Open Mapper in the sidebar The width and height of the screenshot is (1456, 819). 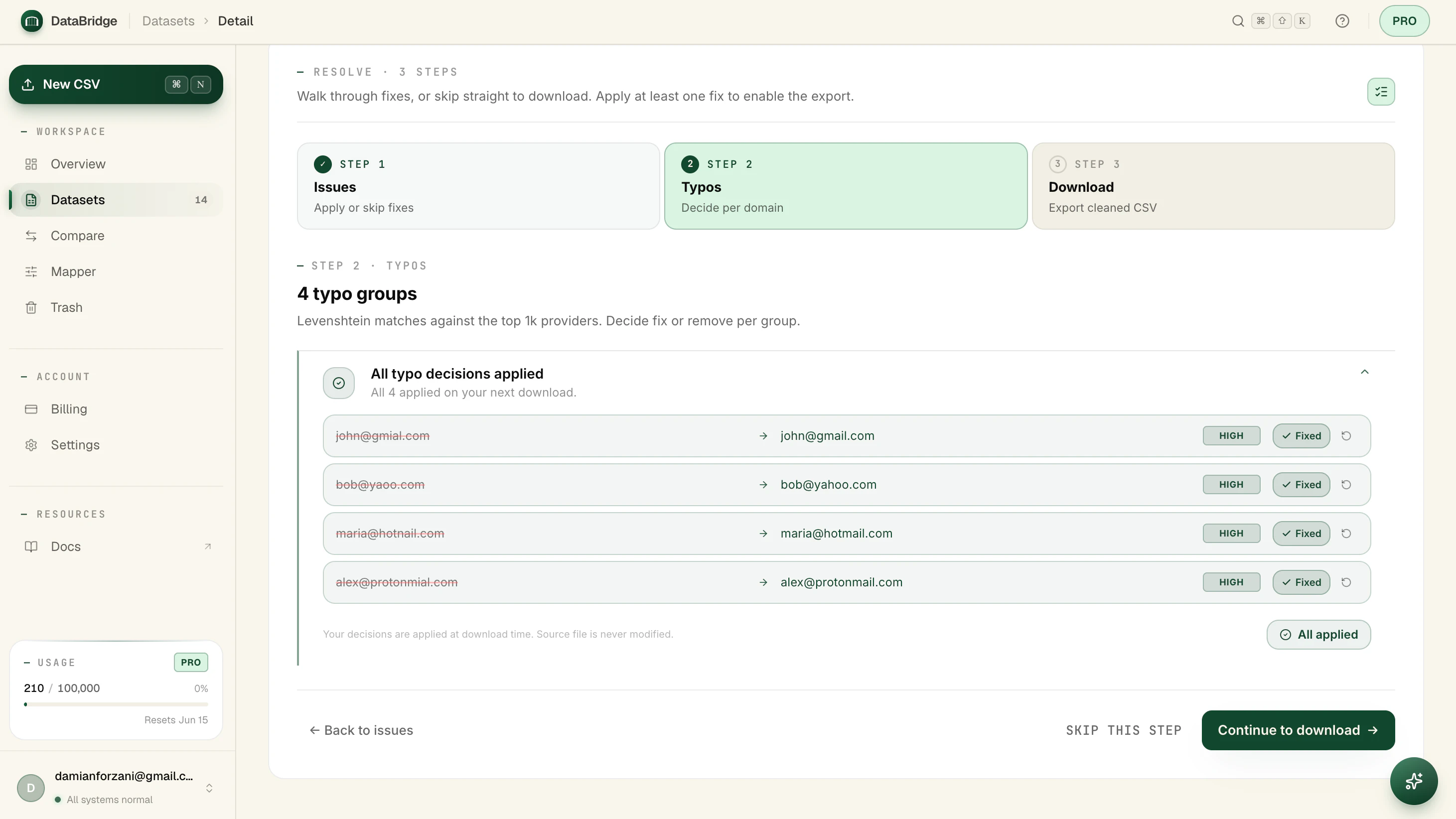click(x=116, y=272)
